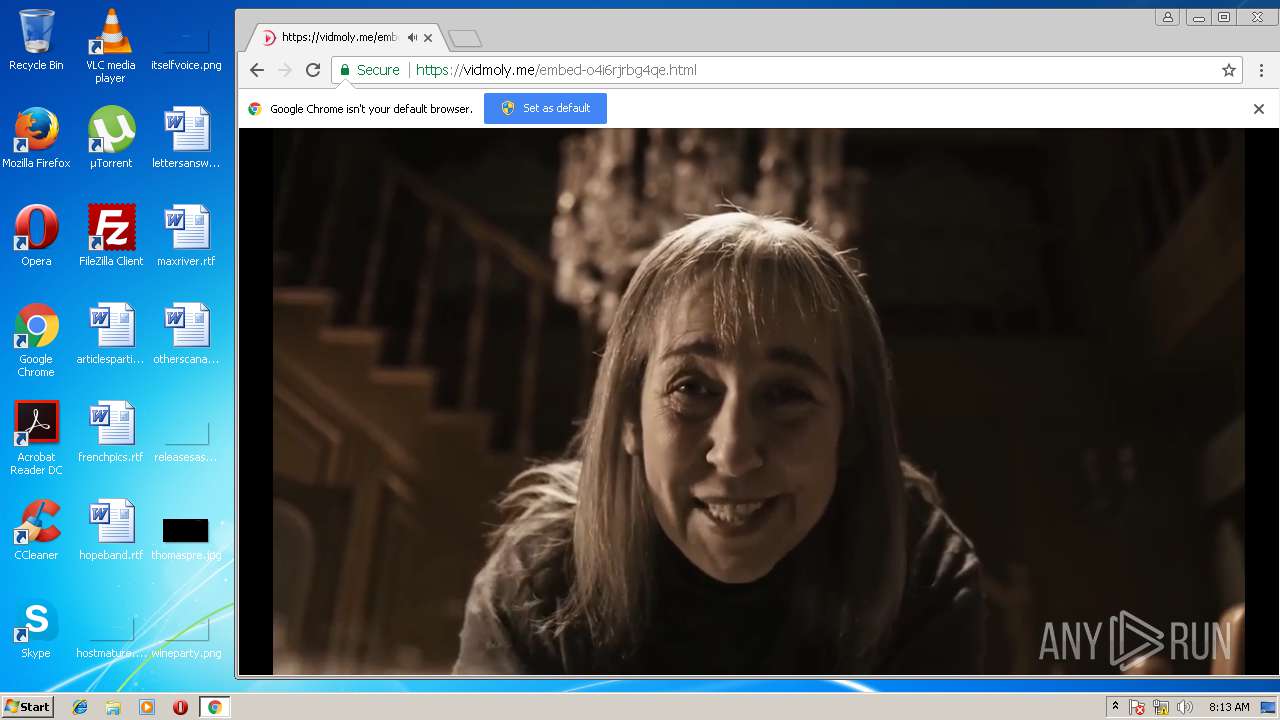Click the browser reload button
This screenshot has width=1280, height=720.
(x=313, y=70)
